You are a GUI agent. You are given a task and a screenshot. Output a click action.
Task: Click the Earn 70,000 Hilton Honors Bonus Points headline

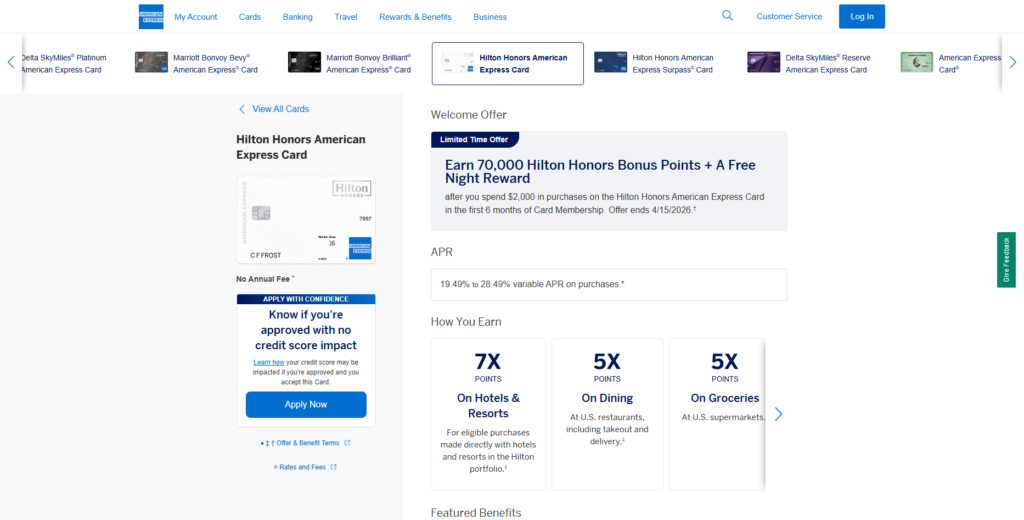[600, 171]
